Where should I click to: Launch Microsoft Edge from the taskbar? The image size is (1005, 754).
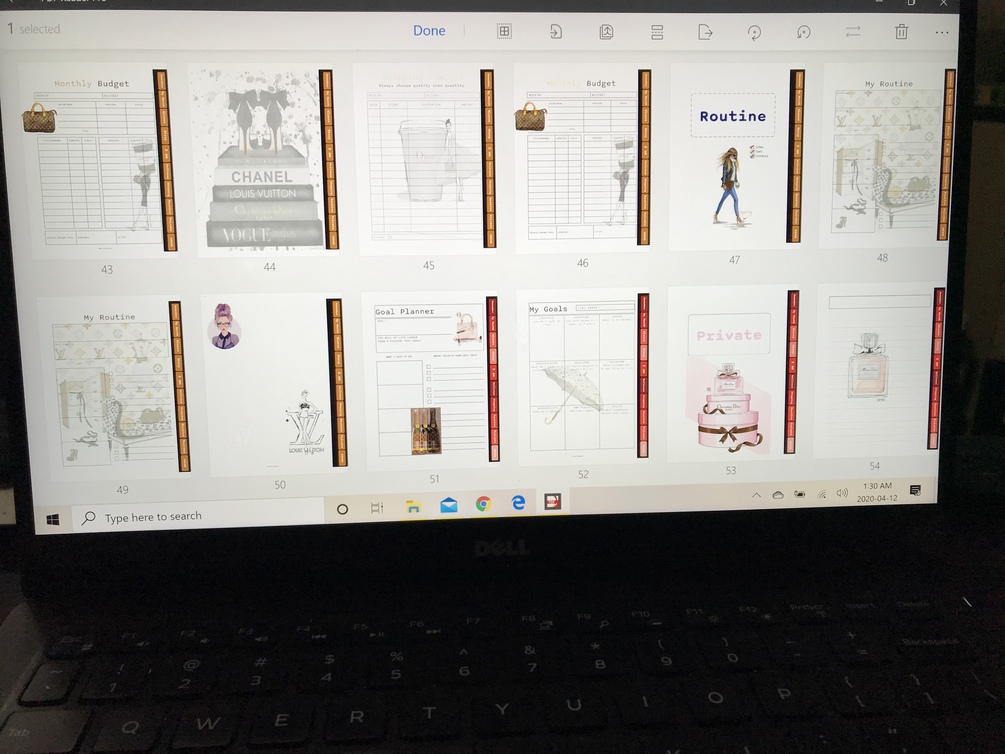tap(519, 503)
